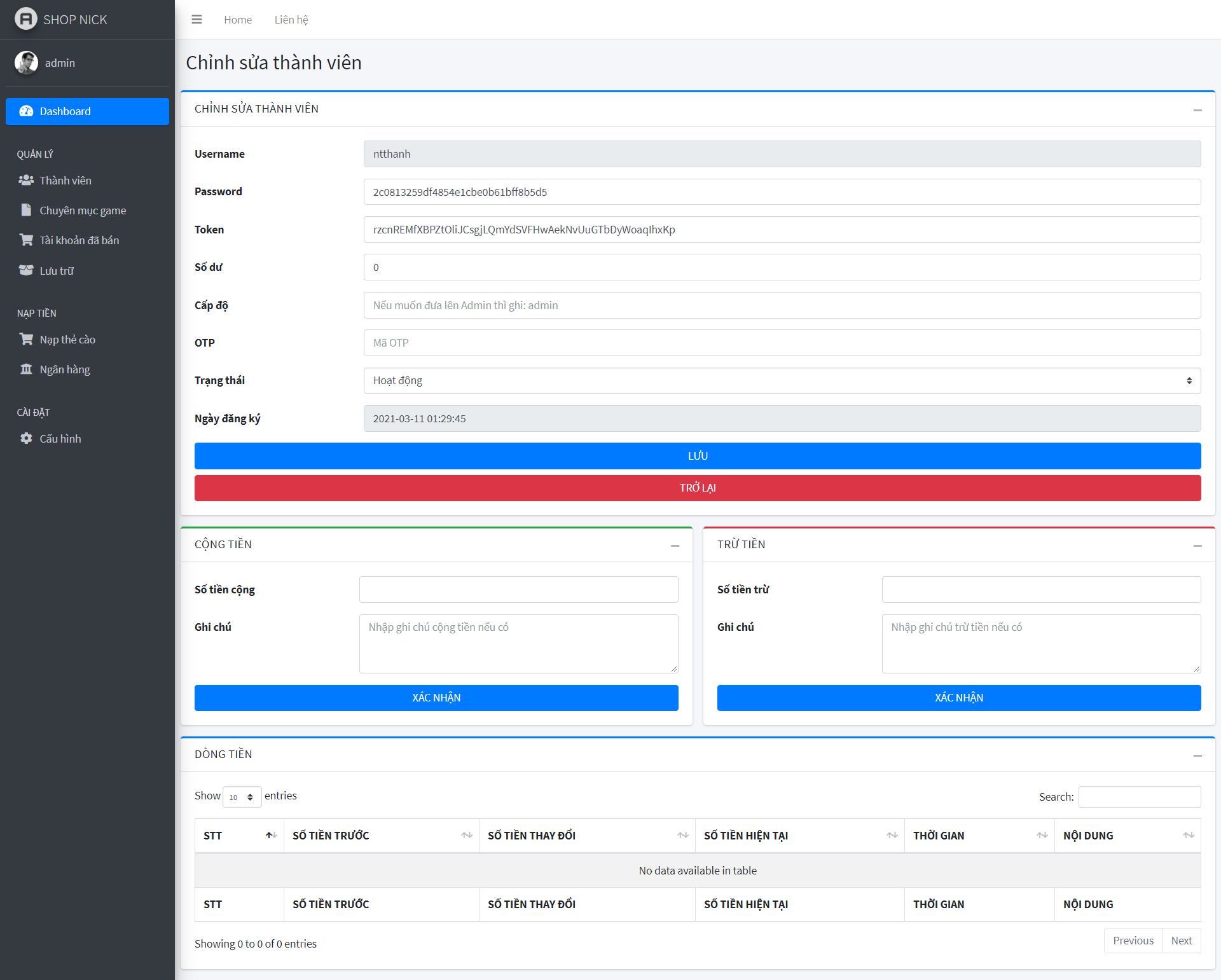Sort table by Thời gian column
Screen dimensions: 1221x980
click(x=979, y=836)
